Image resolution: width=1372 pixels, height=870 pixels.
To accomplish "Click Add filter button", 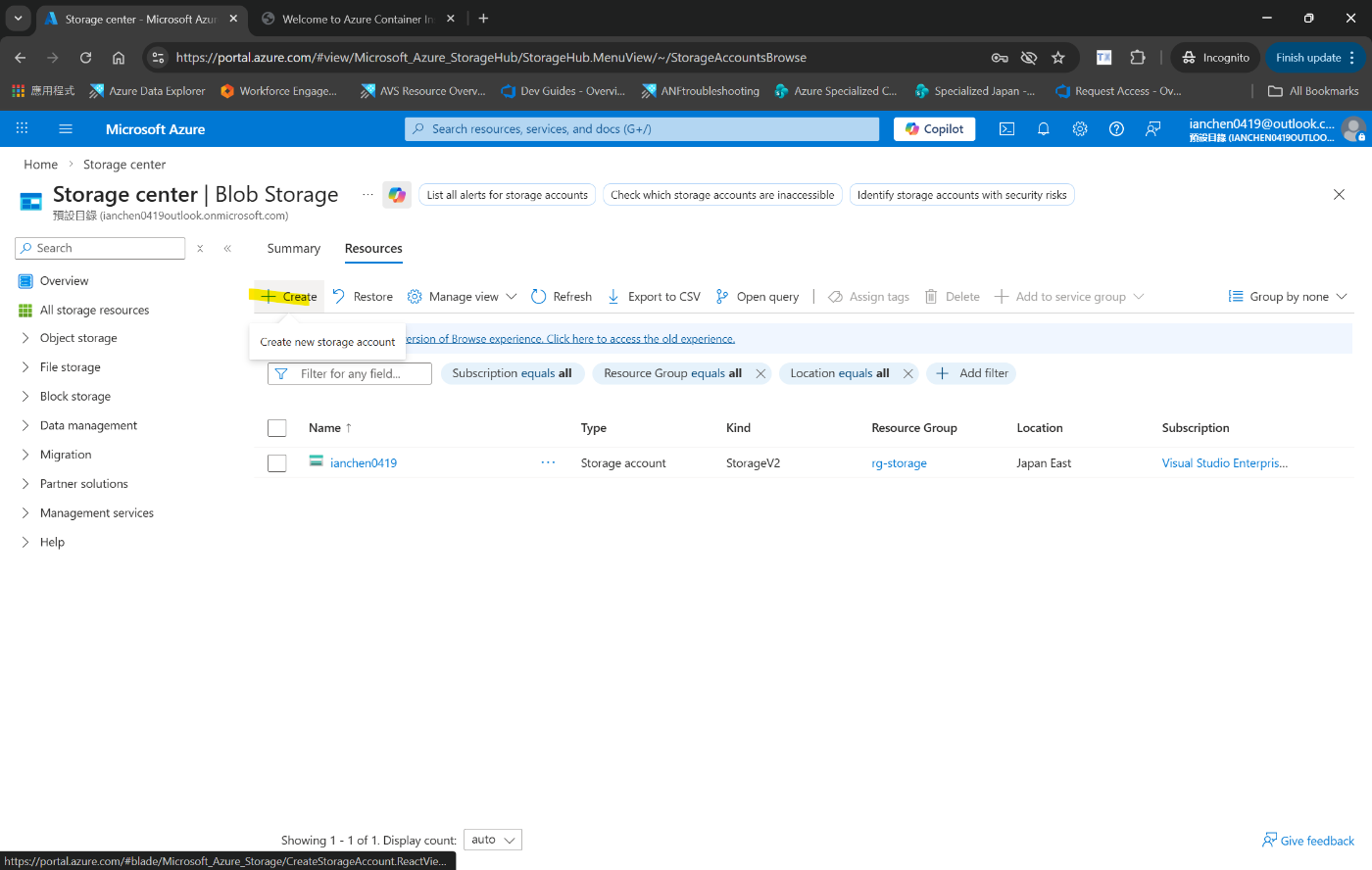I will (971, 373).
